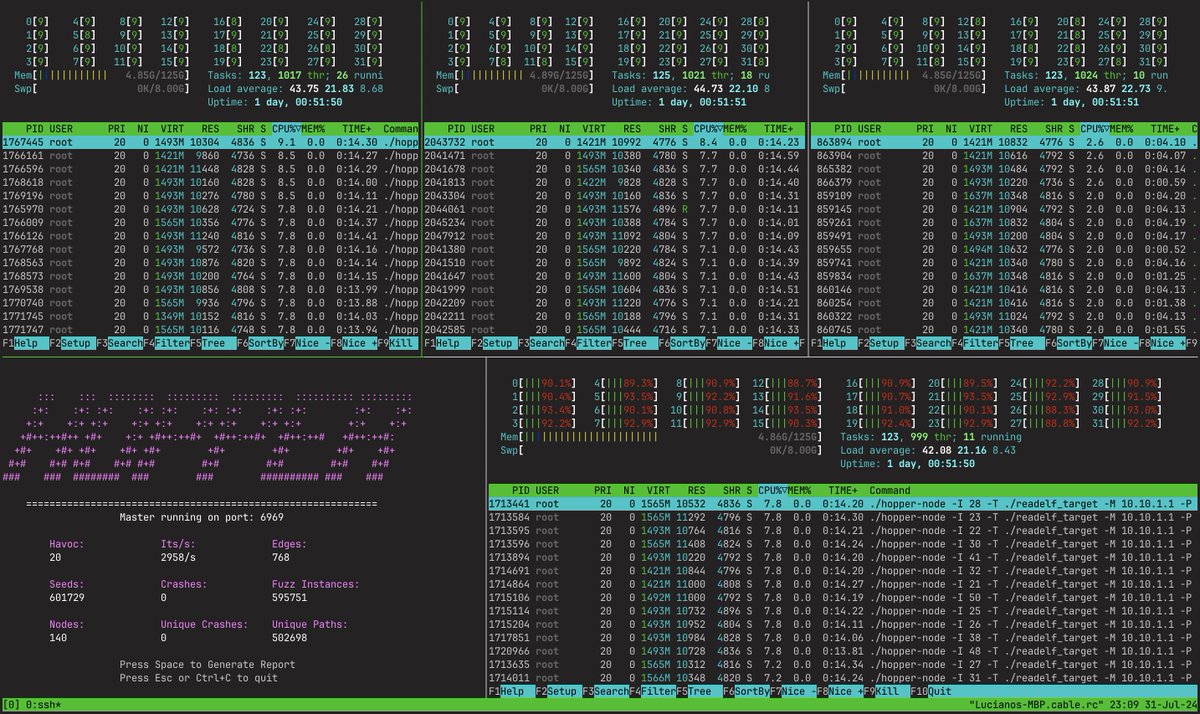
Task: Quit bottom-right htop using F10
Action: click(929, 690)
